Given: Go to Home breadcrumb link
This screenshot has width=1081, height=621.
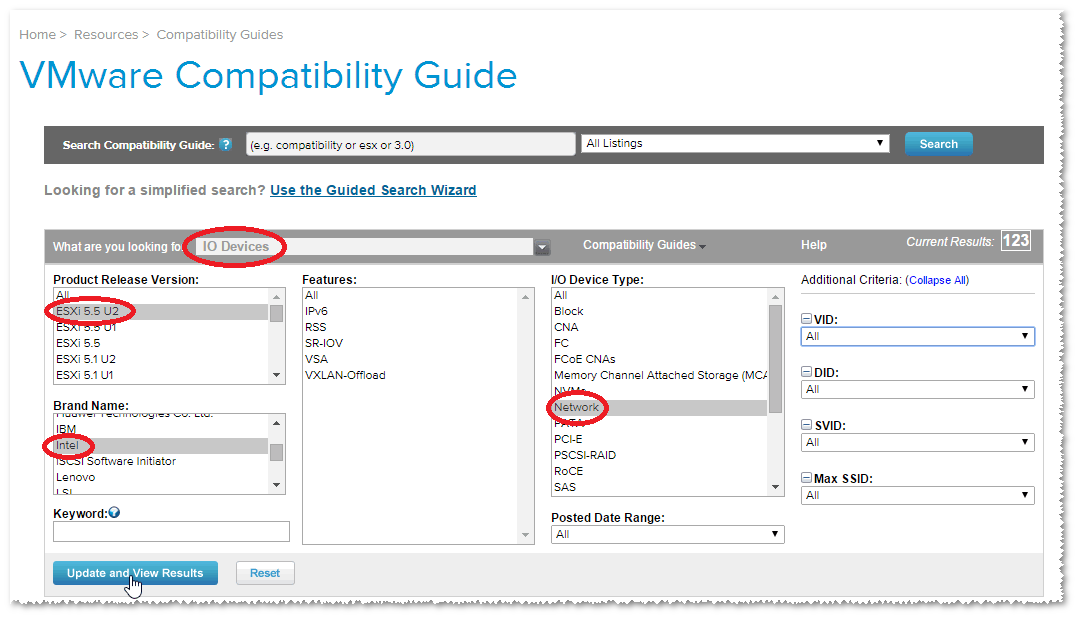Looking at the screenshot, I should pyautogui.click(x=37, y=34).
